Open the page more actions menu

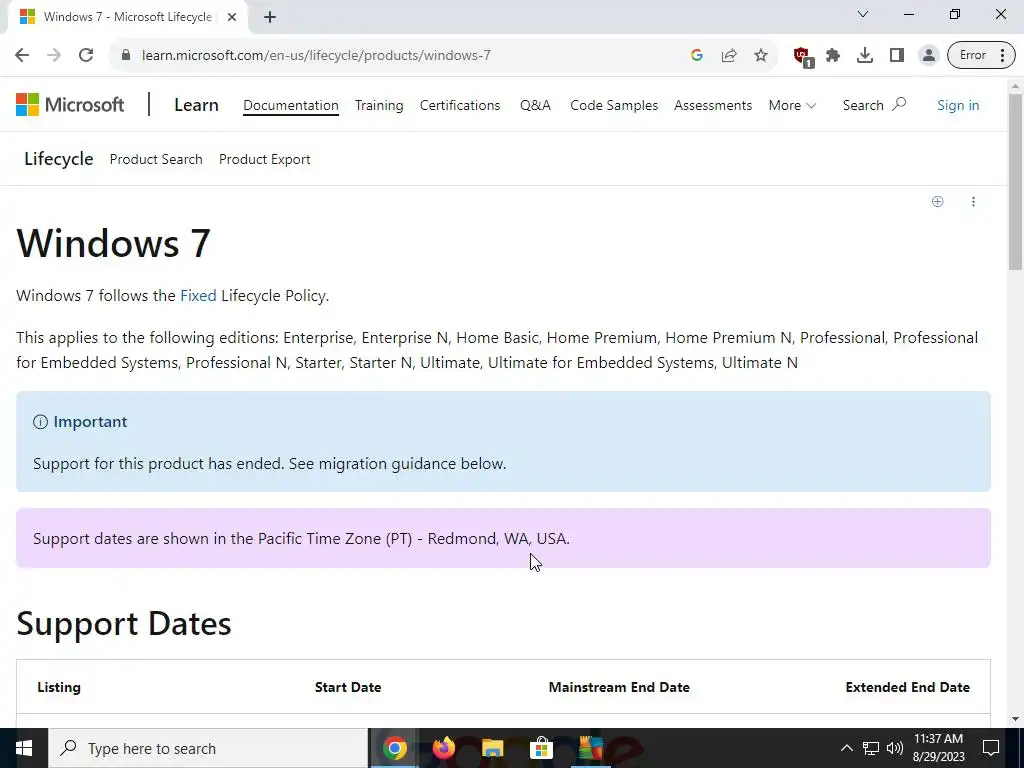[x=973, y=201]
